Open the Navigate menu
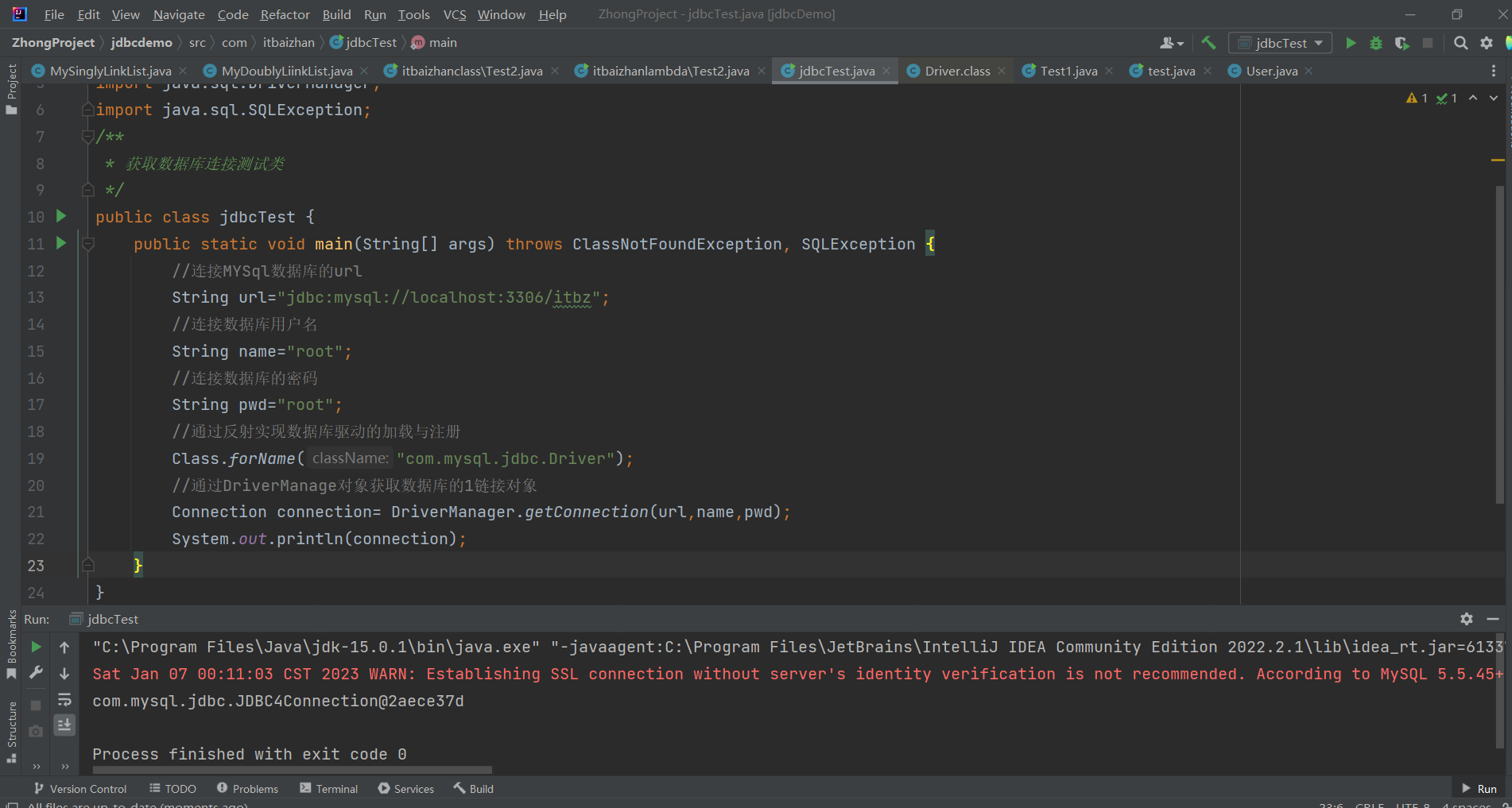Image resolution: width=1512 pixels, height=808 pixels. [179, 14]
